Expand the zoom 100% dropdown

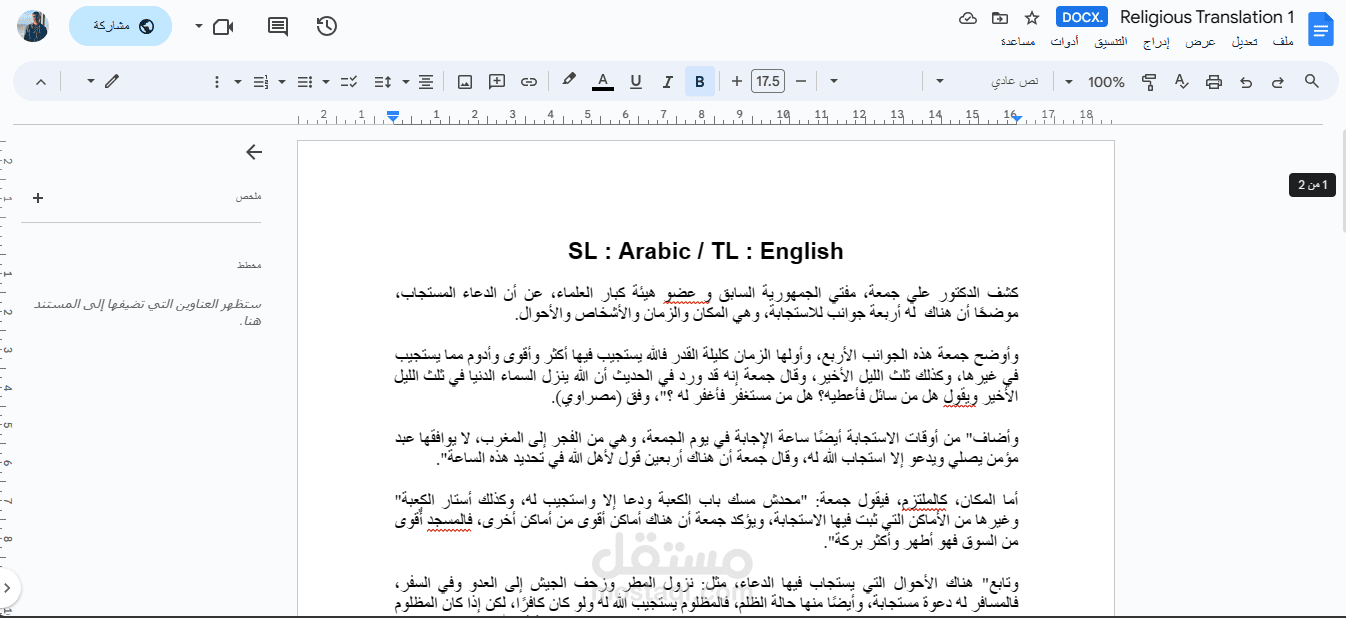pos(1069,81)
